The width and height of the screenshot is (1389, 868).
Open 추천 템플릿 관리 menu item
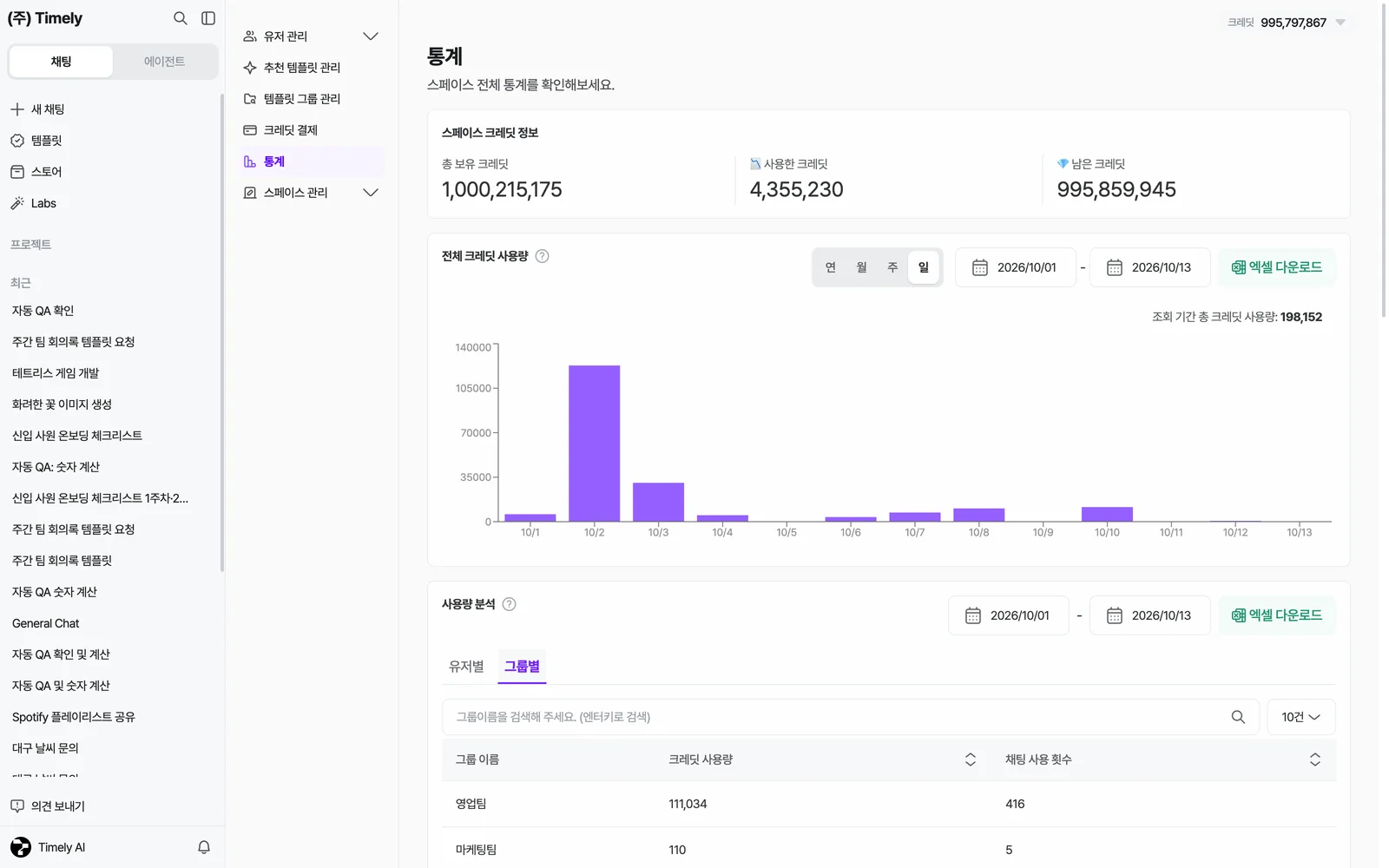pyautogui.click(x=313, y=68)
